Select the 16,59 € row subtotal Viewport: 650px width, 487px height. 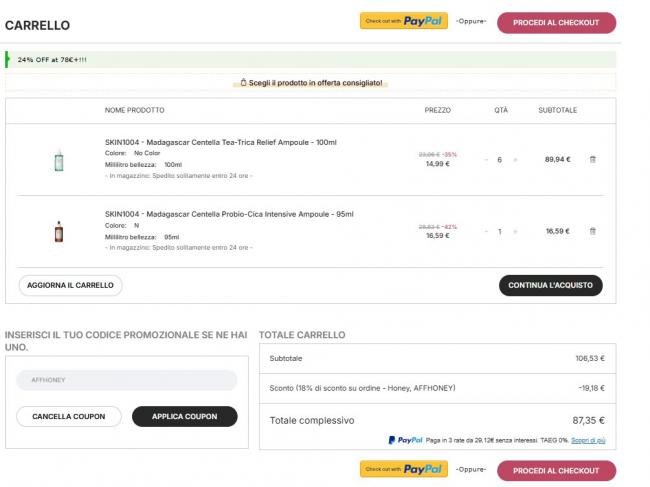[558, 231]
